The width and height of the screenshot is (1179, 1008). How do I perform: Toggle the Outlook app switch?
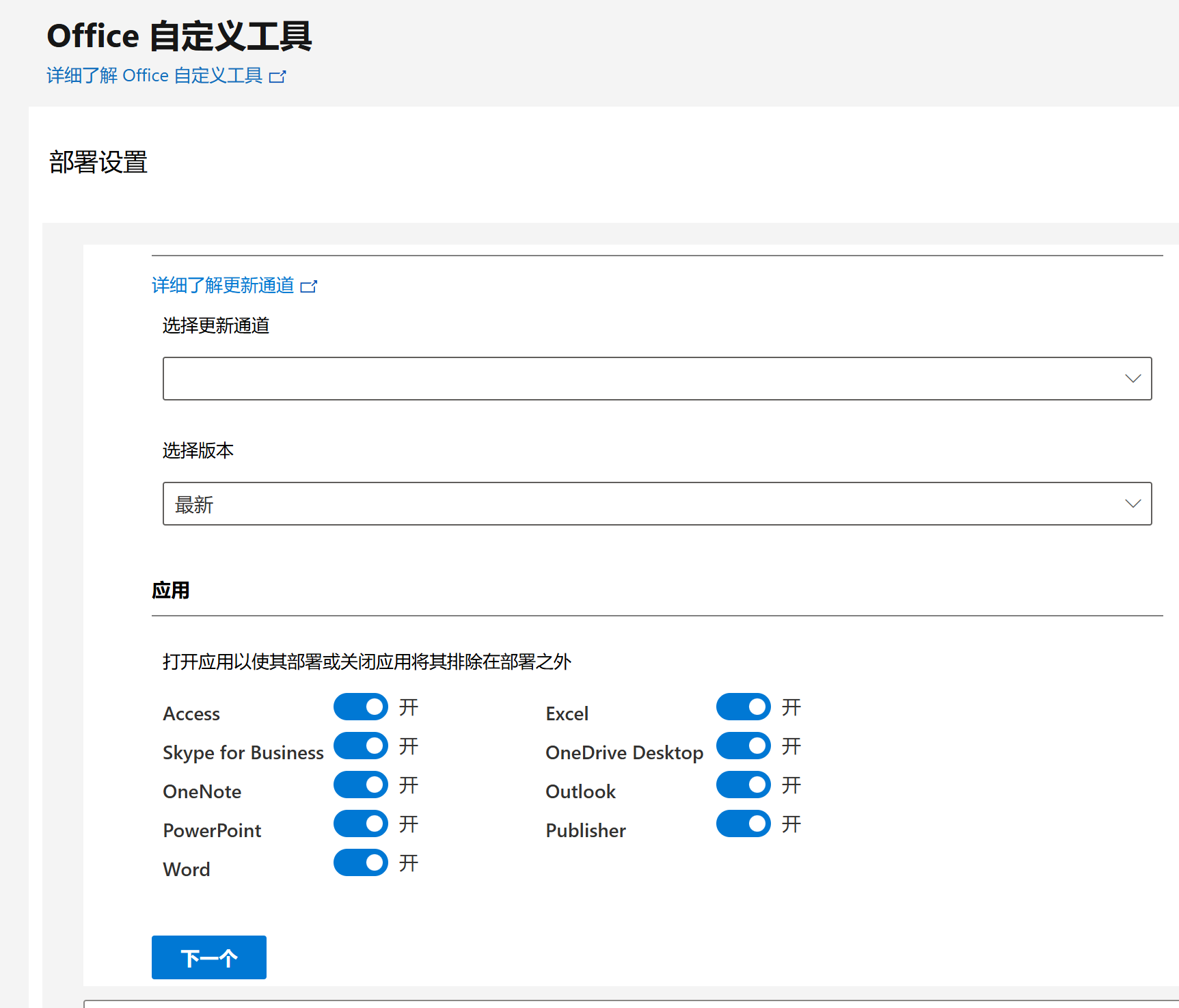743,785
